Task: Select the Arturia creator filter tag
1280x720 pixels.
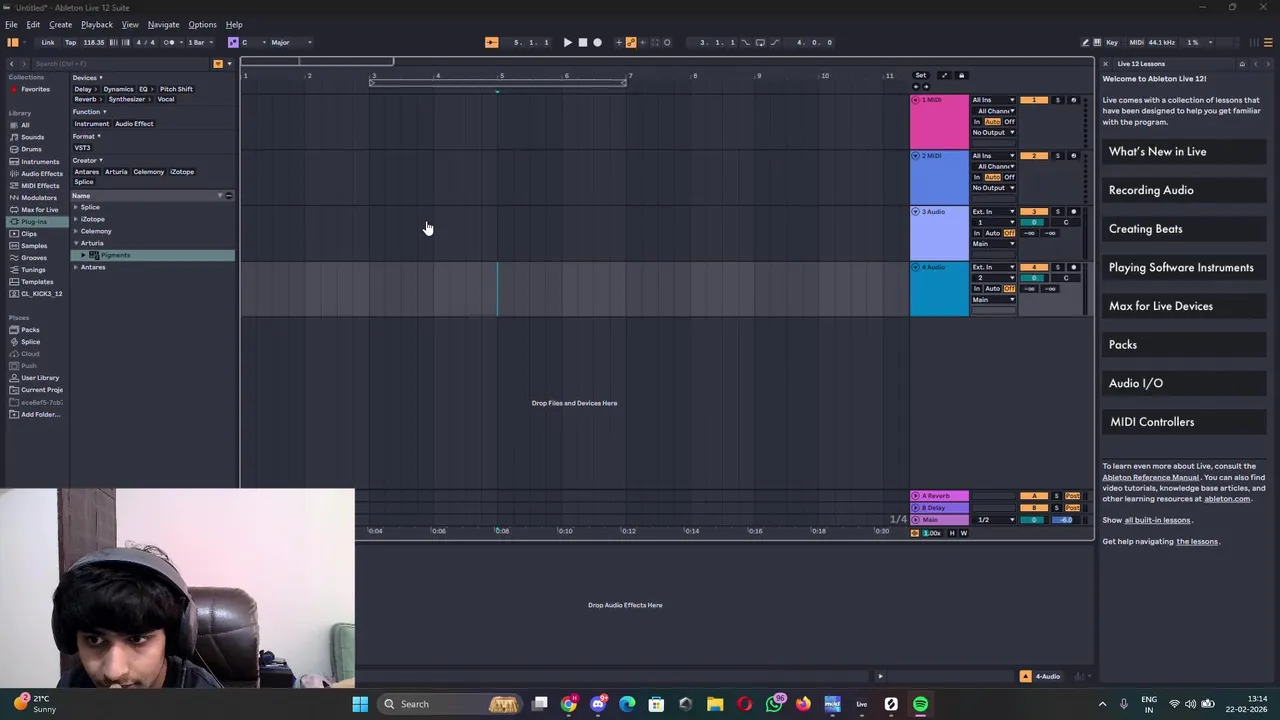Action: click(x=116, y=172)
